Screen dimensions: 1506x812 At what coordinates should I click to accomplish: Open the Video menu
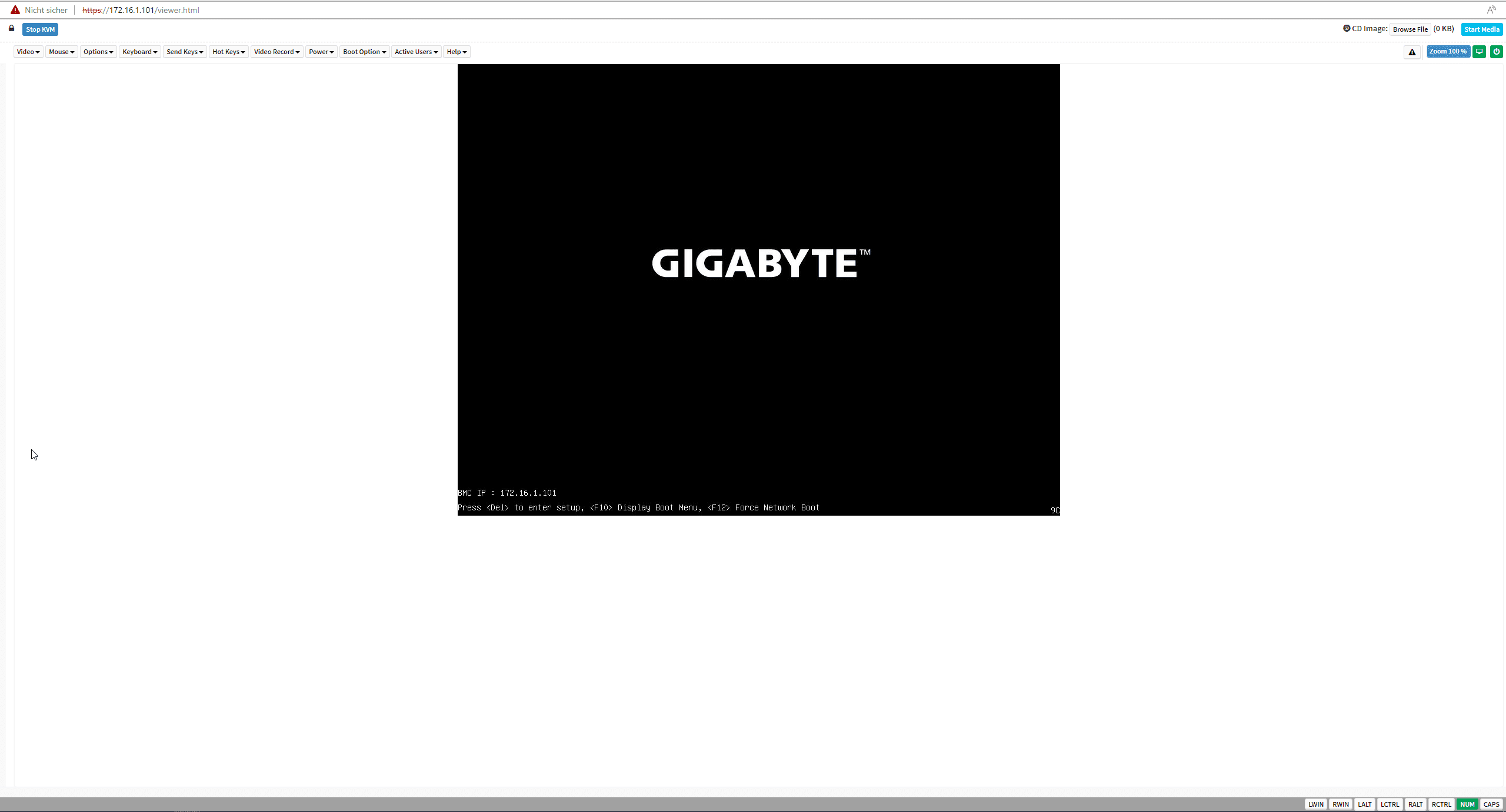coord(28,52)
